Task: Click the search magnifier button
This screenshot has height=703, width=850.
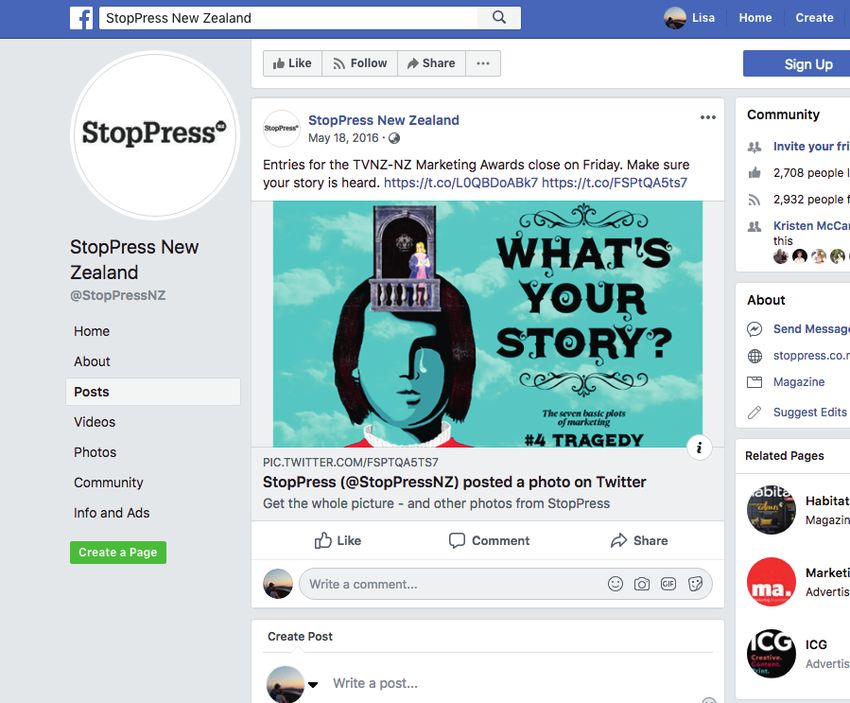Action: tap(499, 17)
